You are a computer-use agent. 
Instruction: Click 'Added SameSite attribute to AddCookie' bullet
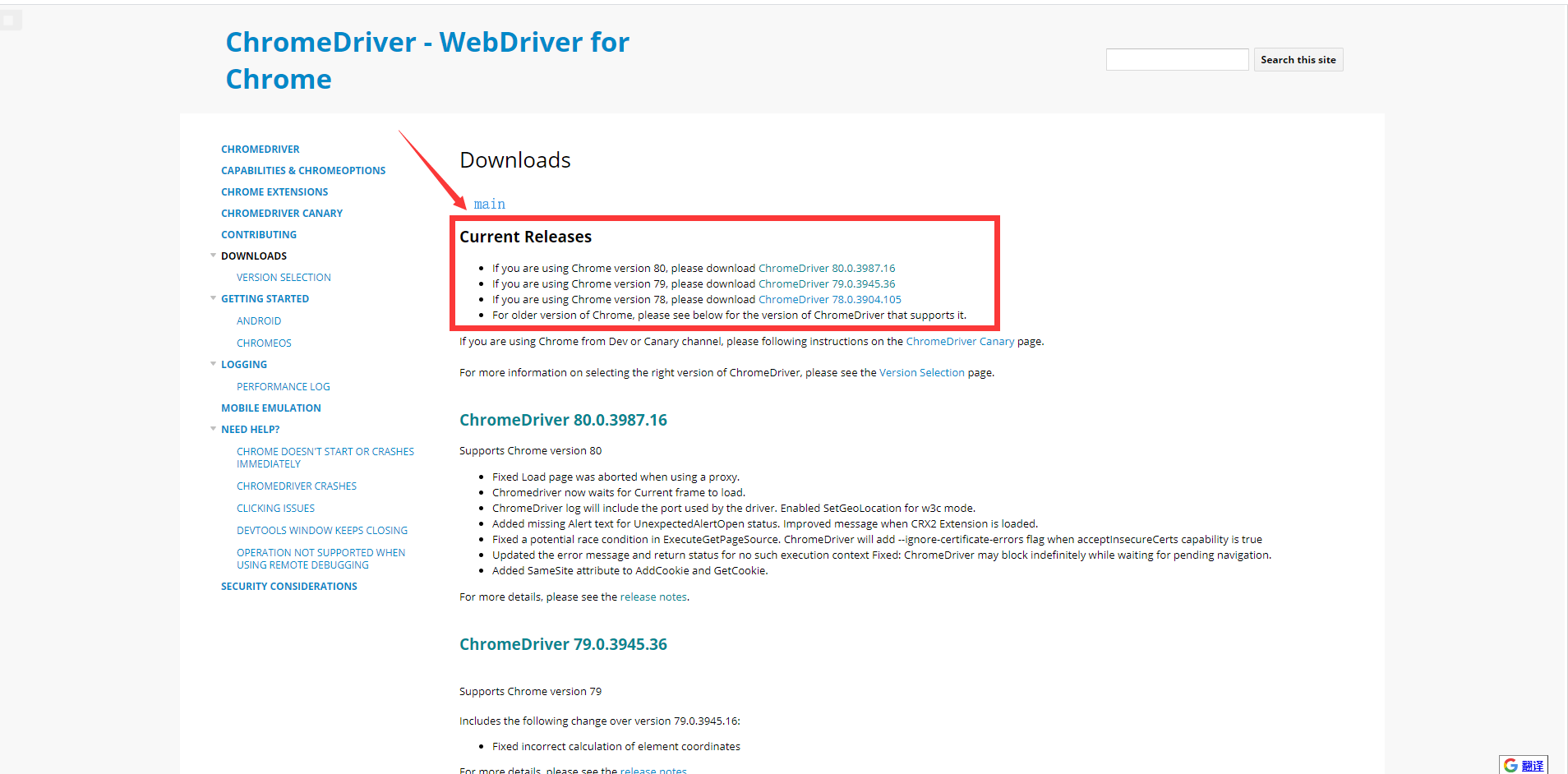(x=630, y=570)
